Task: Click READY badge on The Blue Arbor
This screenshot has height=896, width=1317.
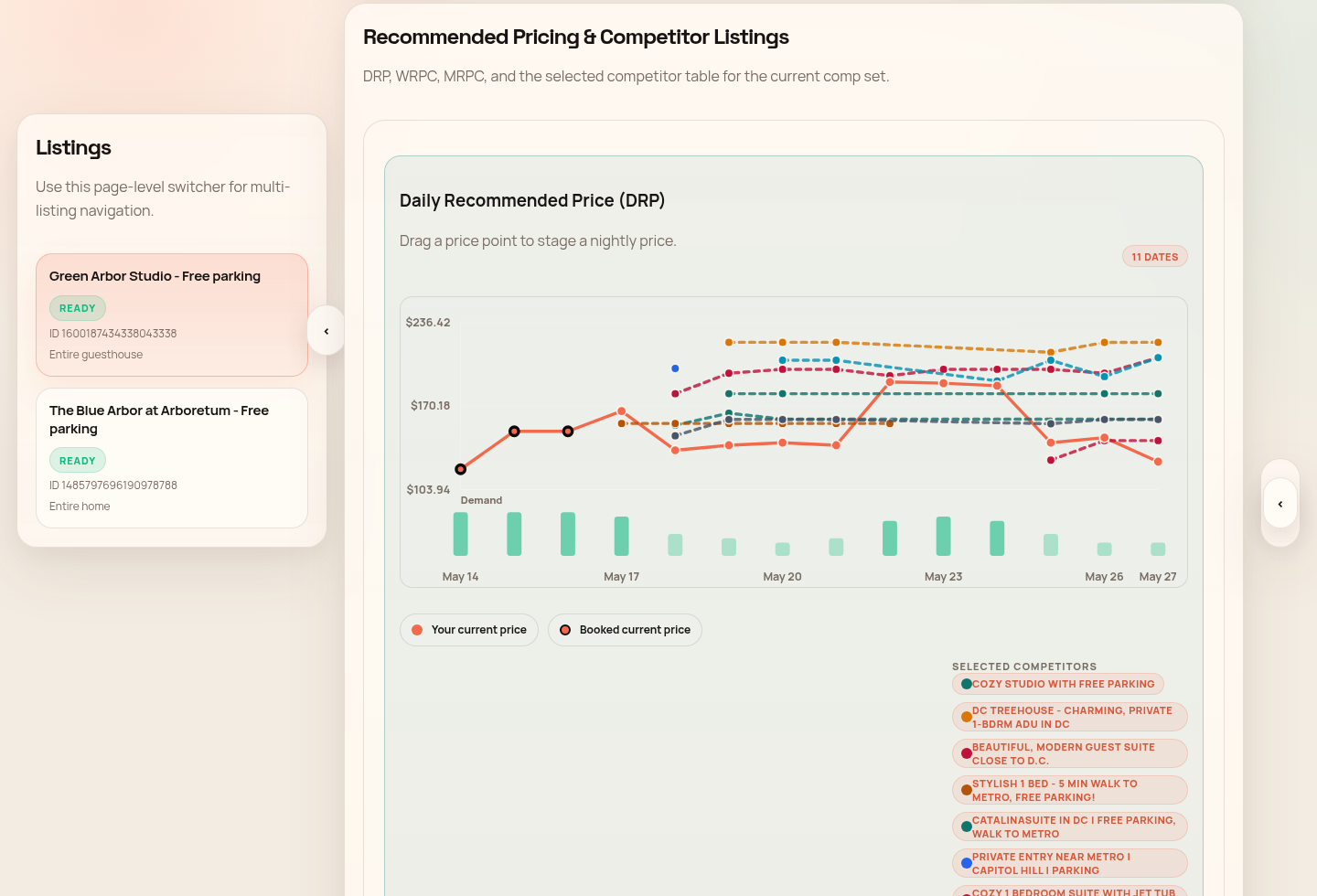Action: tap(78, 461)
